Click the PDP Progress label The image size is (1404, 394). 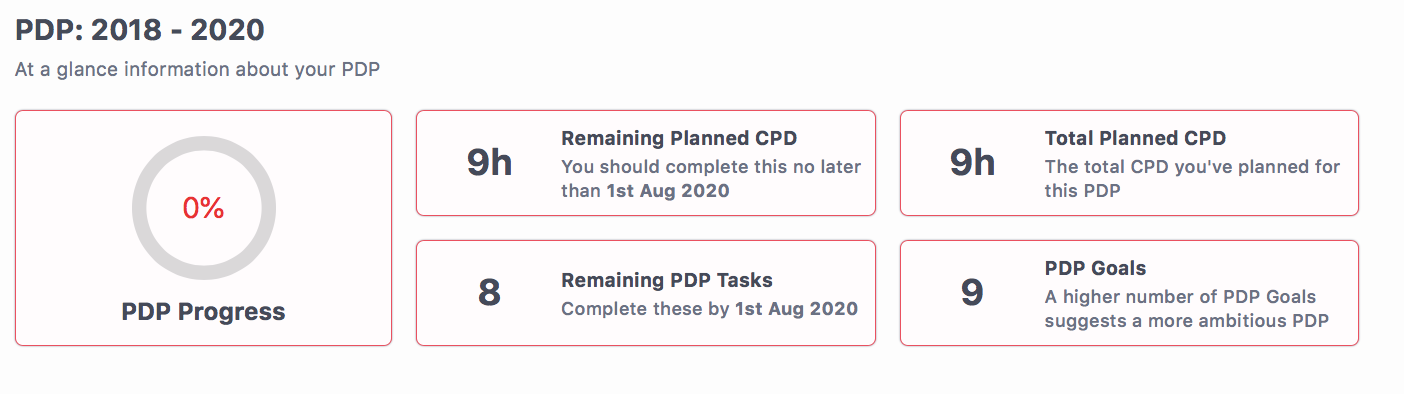tap(203, 312)
